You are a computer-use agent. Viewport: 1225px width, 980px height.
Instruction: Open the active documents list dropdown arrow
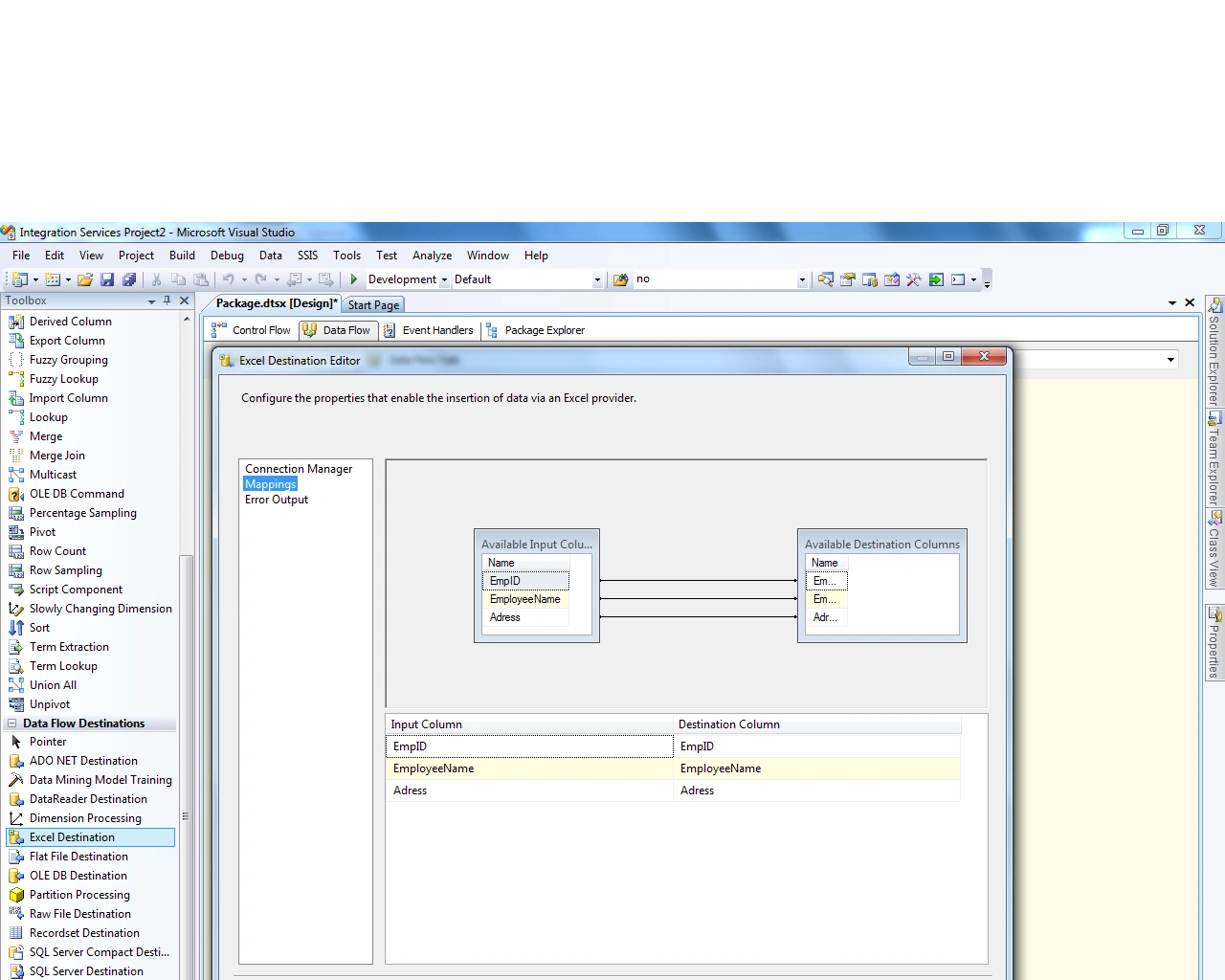tap(1172, 302)
